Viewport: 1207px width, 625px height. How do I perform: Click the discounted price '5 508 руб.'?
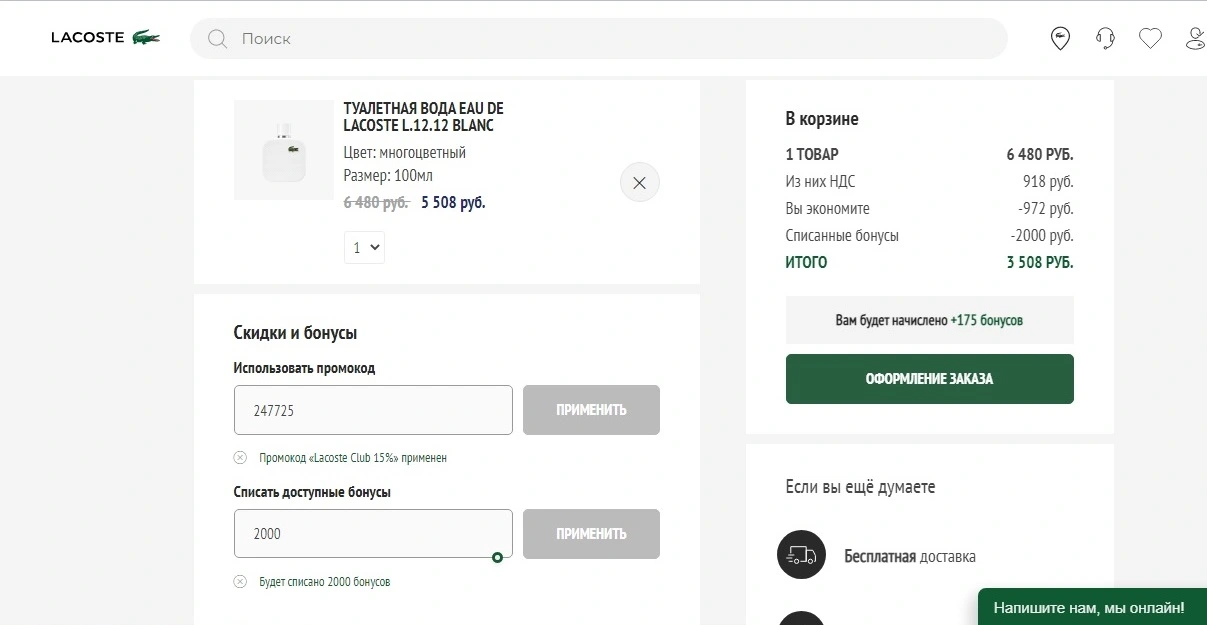[x=453, y=203]
